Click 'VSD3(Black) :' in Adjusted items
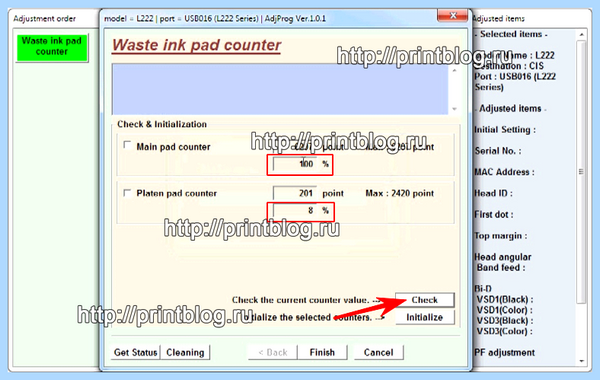Image resolution: width=600 pixels, height=380 pixels. pos(505,321)
